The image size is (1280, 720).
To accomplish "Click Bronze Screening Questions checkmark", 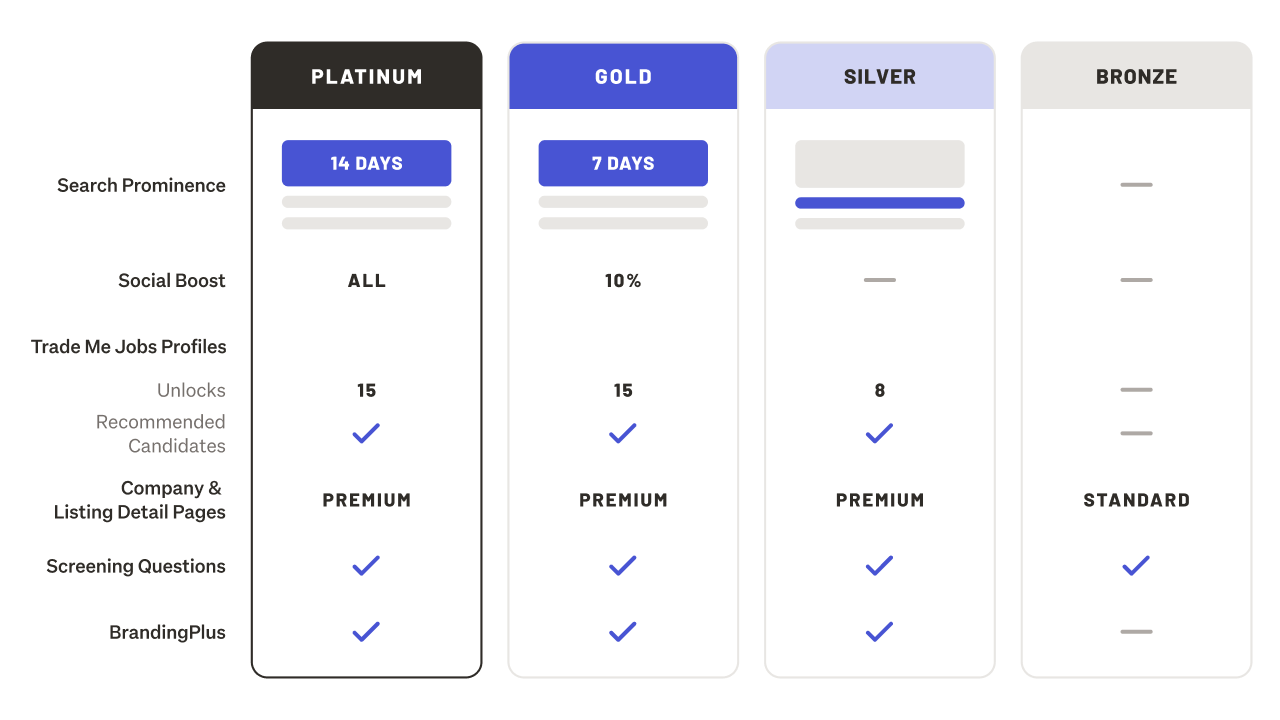I will 1136,566.
